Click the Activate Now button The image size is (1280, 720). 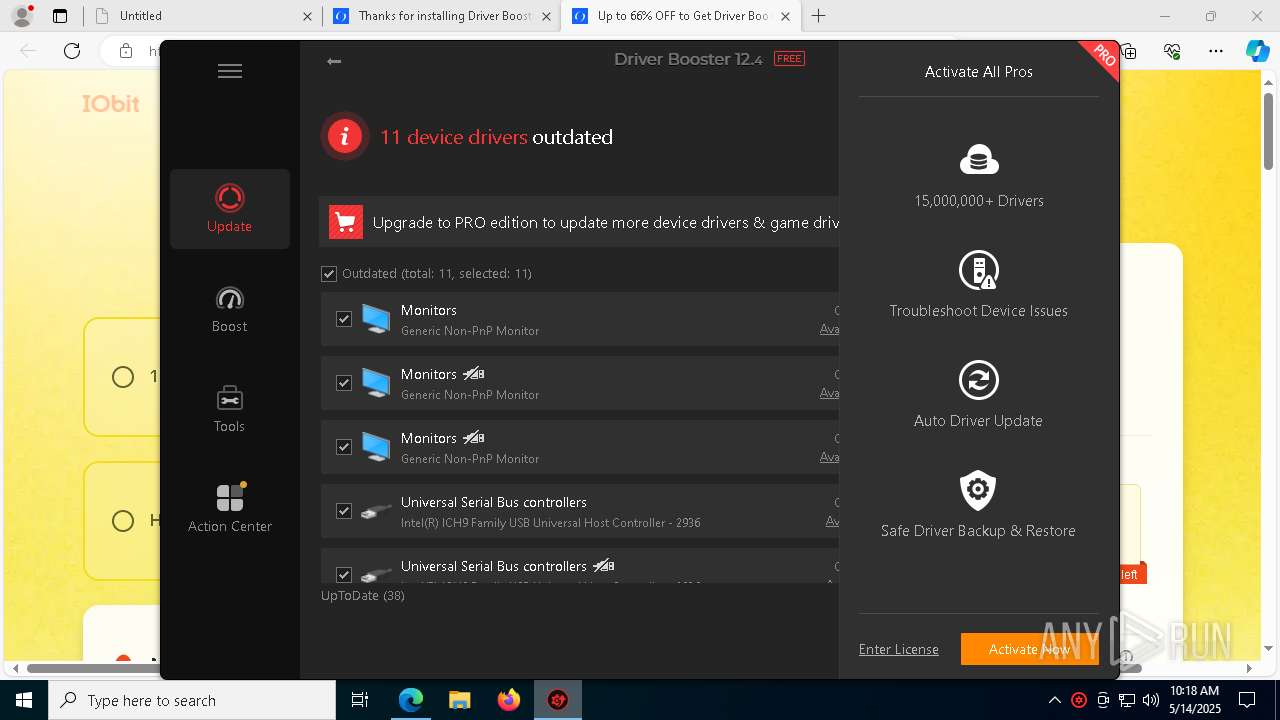coord(1030,649)
